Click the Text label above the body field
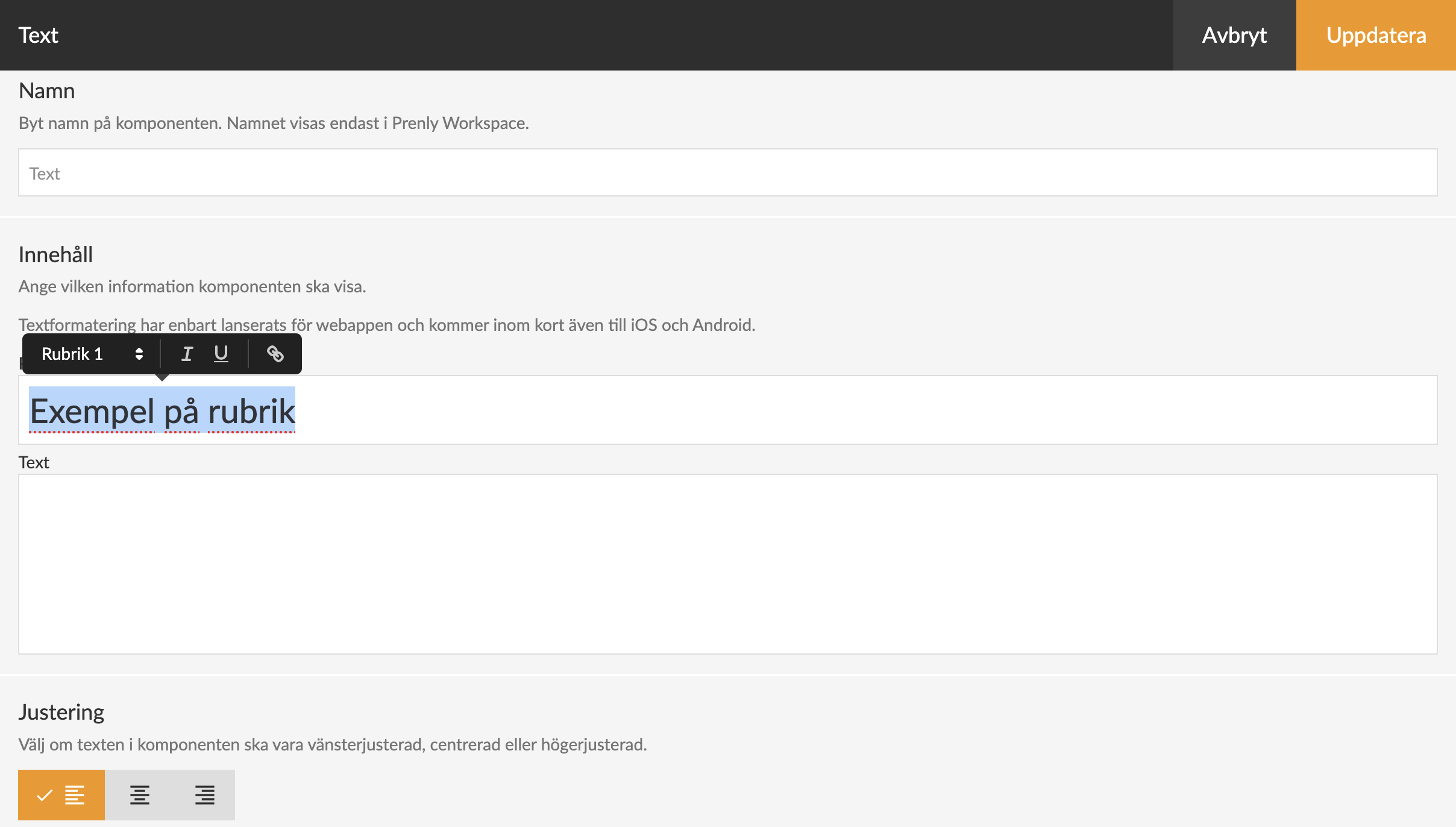Screen dimensions: 1456x827 point(34,462)
